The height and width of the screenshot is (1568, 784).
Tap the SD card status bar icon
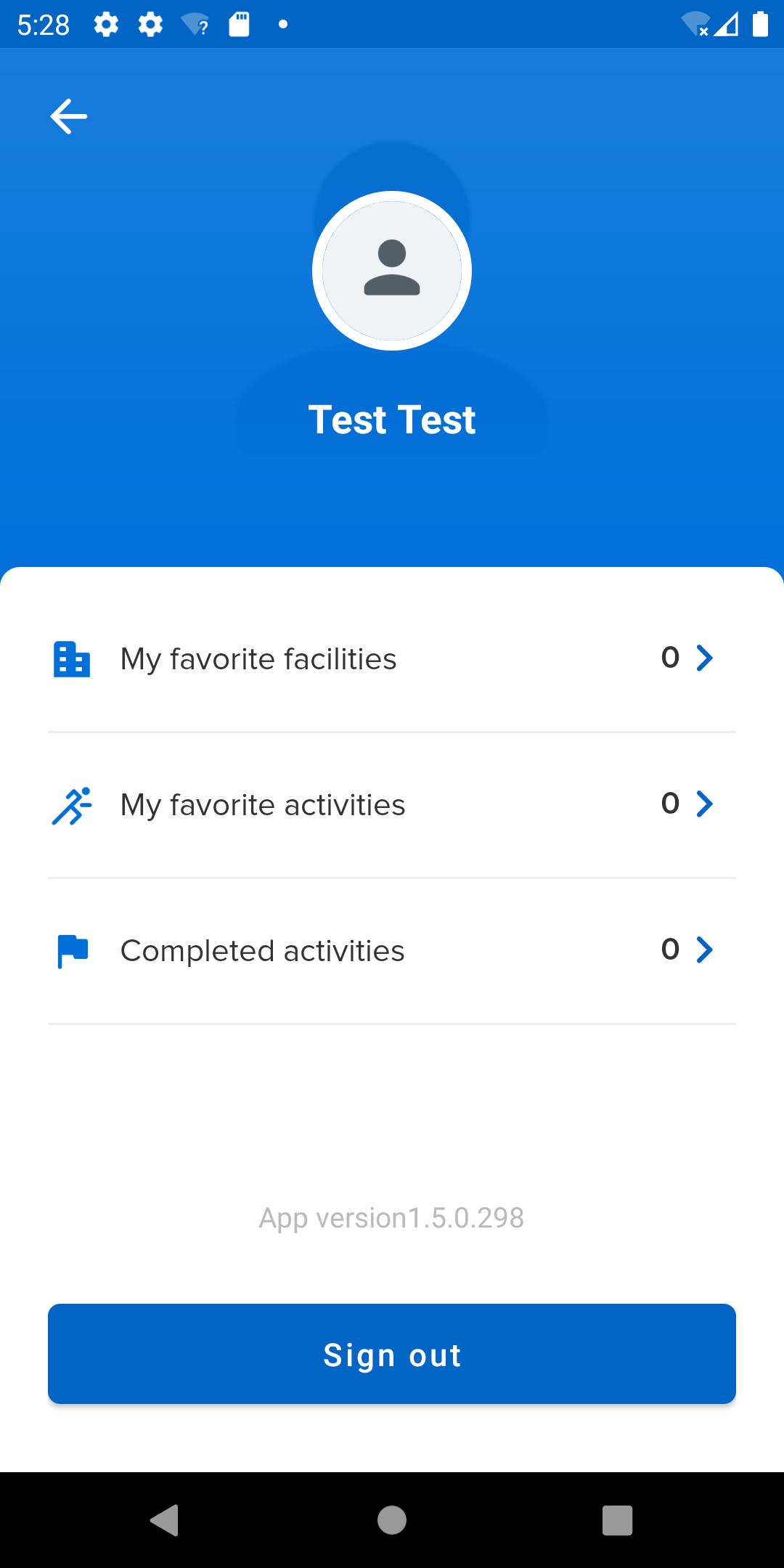240,25
